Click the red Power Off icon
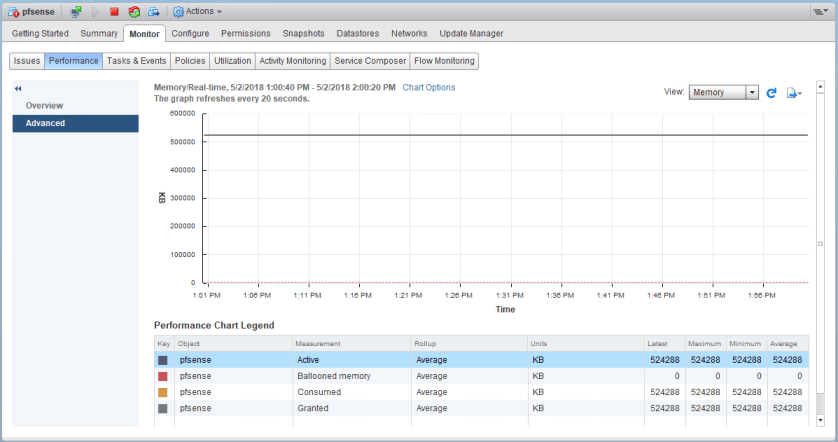 [114, 12]
